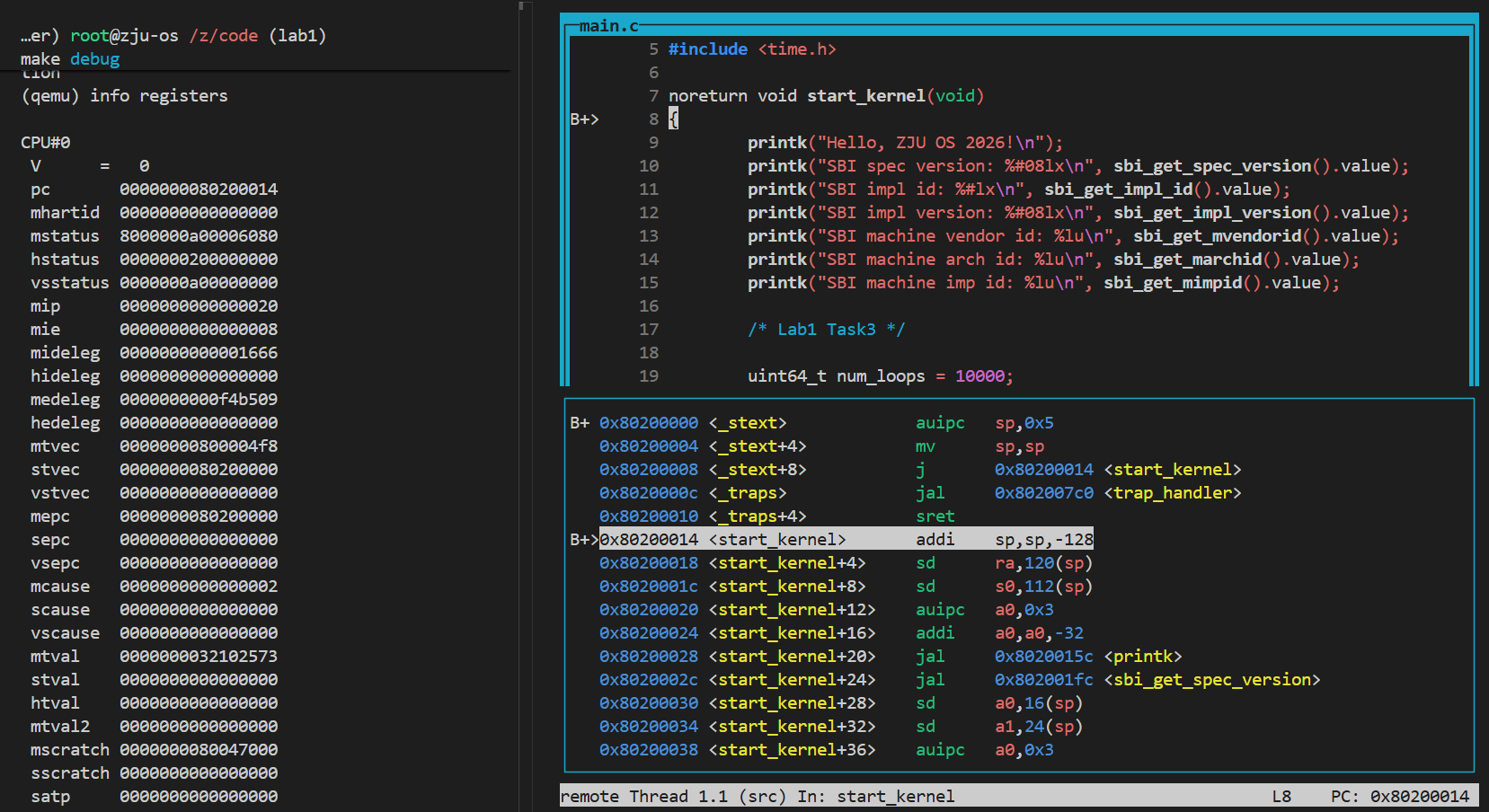The width and height of the screenshot is (1489, 812).
Task: Click the CPU#0 header
Action: [x=45, y=143]
